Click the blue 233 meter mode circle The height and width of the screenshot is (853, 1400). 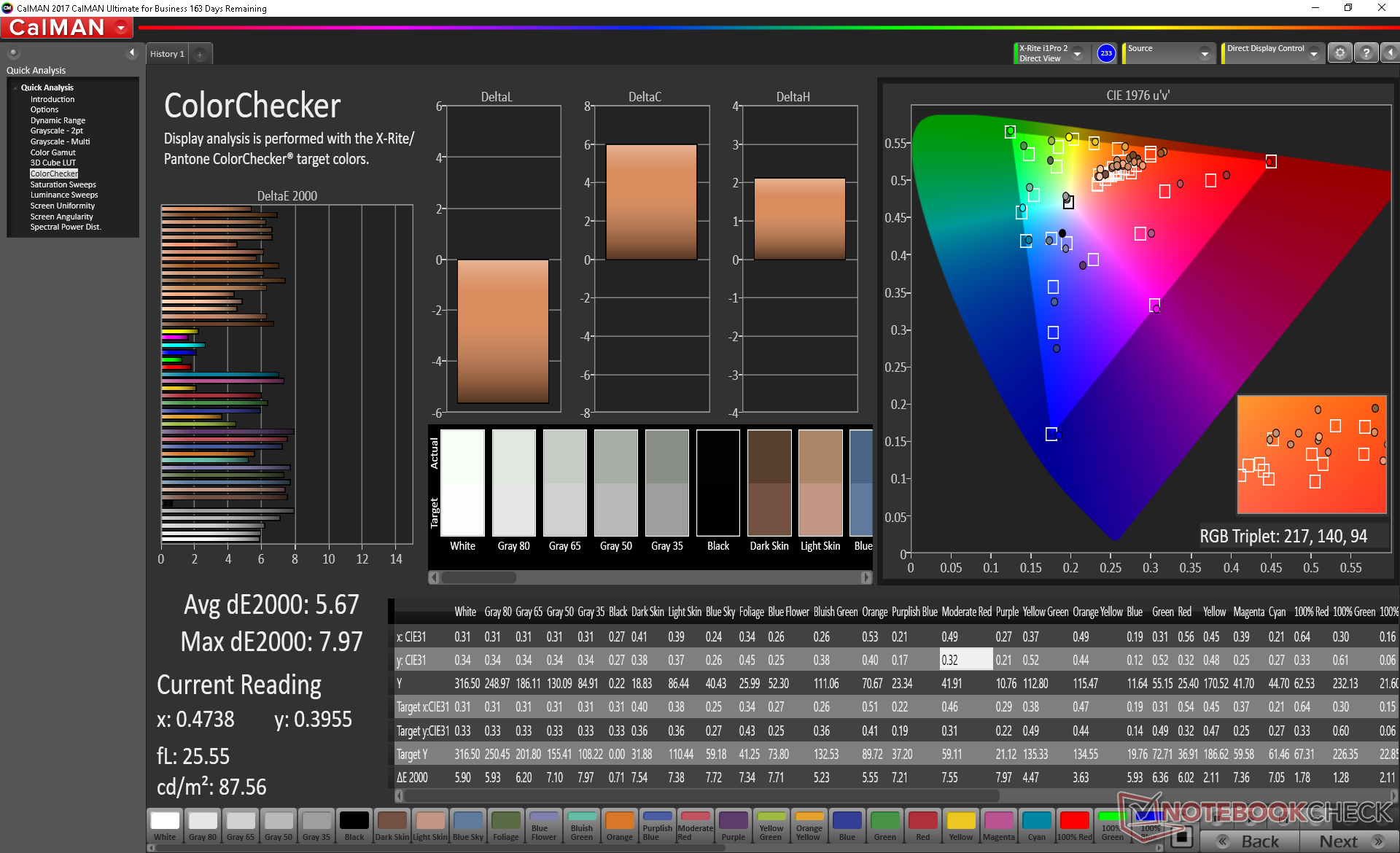pos(1106,53)
